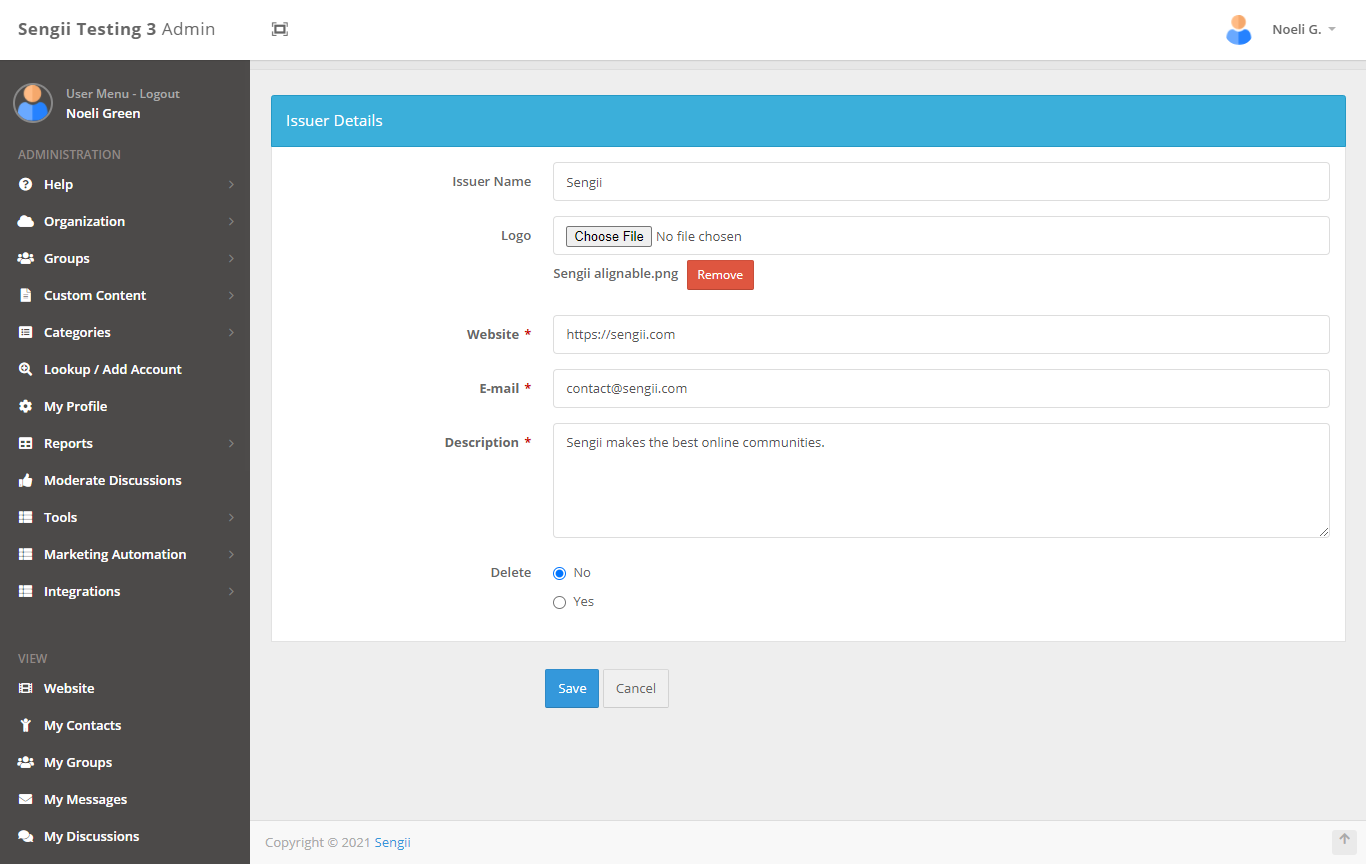Open the Sengii link in footer
The image size is (1366, 864).
tap(393, 842)
